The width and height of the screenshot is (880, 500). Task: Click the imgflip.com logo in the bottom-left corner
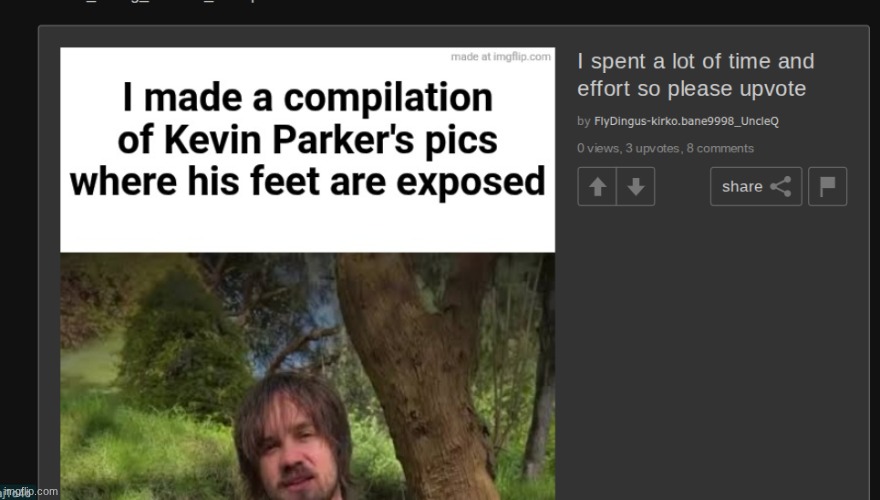tap(29, 492)
